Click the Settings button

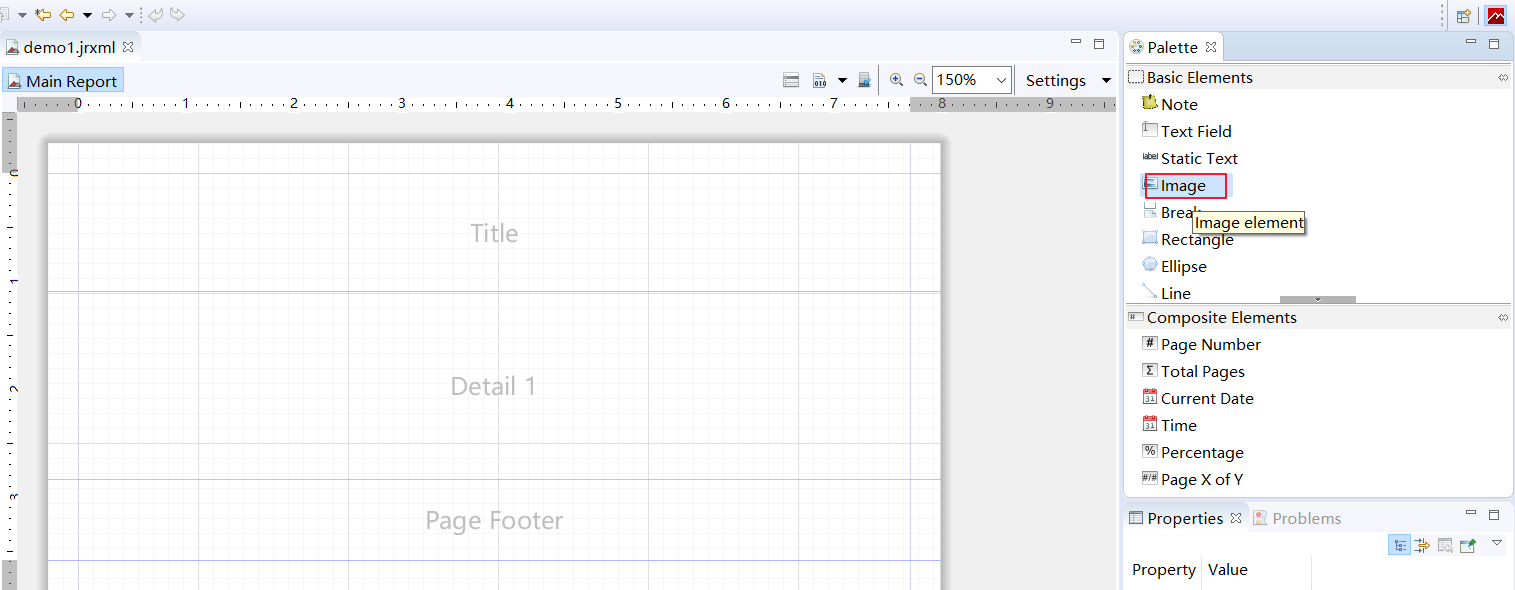click(x=1055, y=80)
